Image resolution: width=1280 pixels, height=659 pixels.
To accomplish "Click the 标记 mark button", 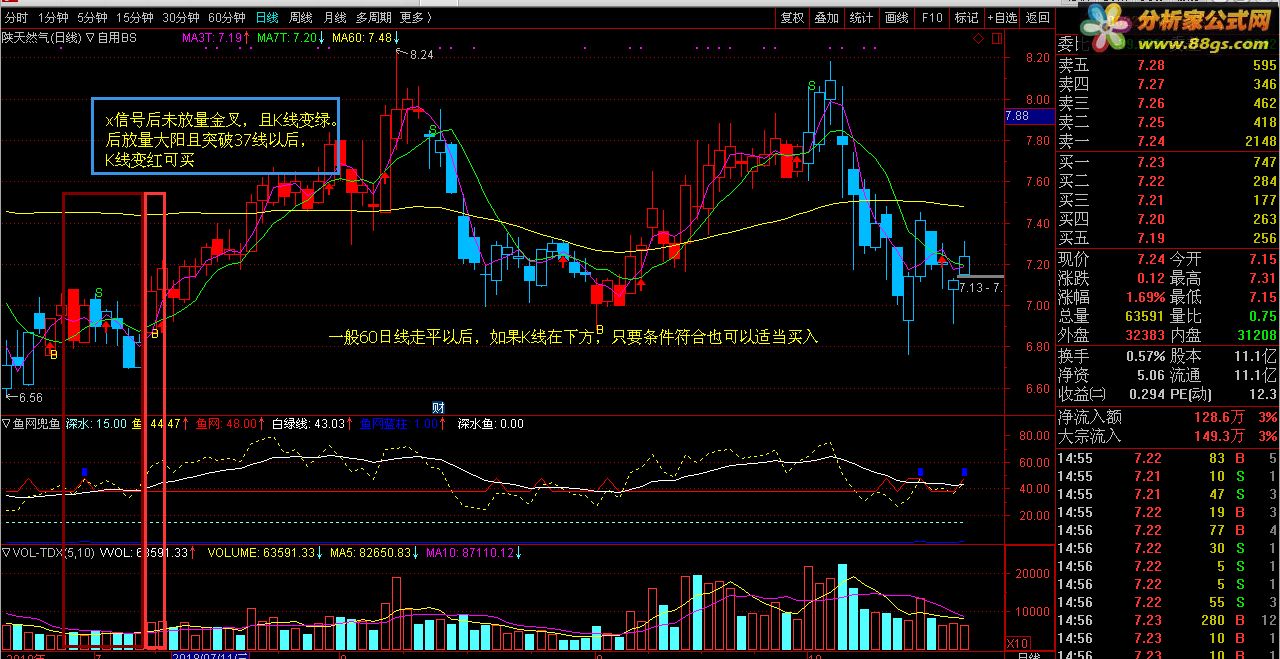I will click(966, 18).
